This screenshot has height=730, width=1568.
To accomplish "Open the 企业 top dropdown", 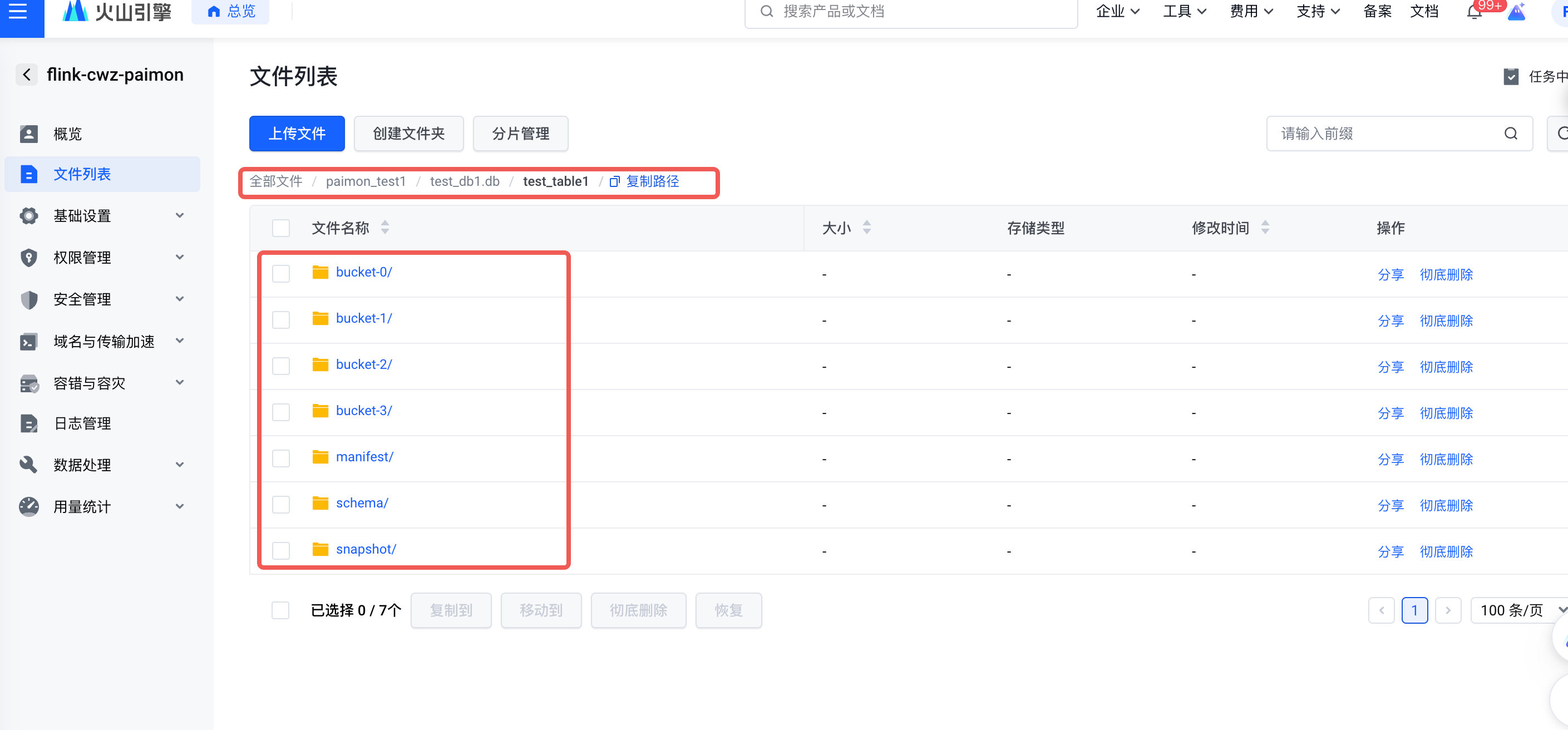I will [x=1117, y=11].
